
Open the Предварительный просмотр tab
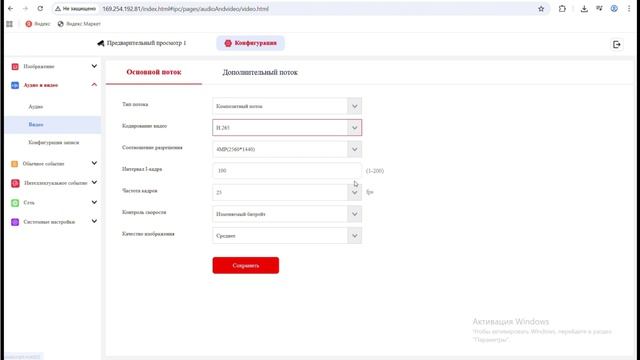point(142,43)
